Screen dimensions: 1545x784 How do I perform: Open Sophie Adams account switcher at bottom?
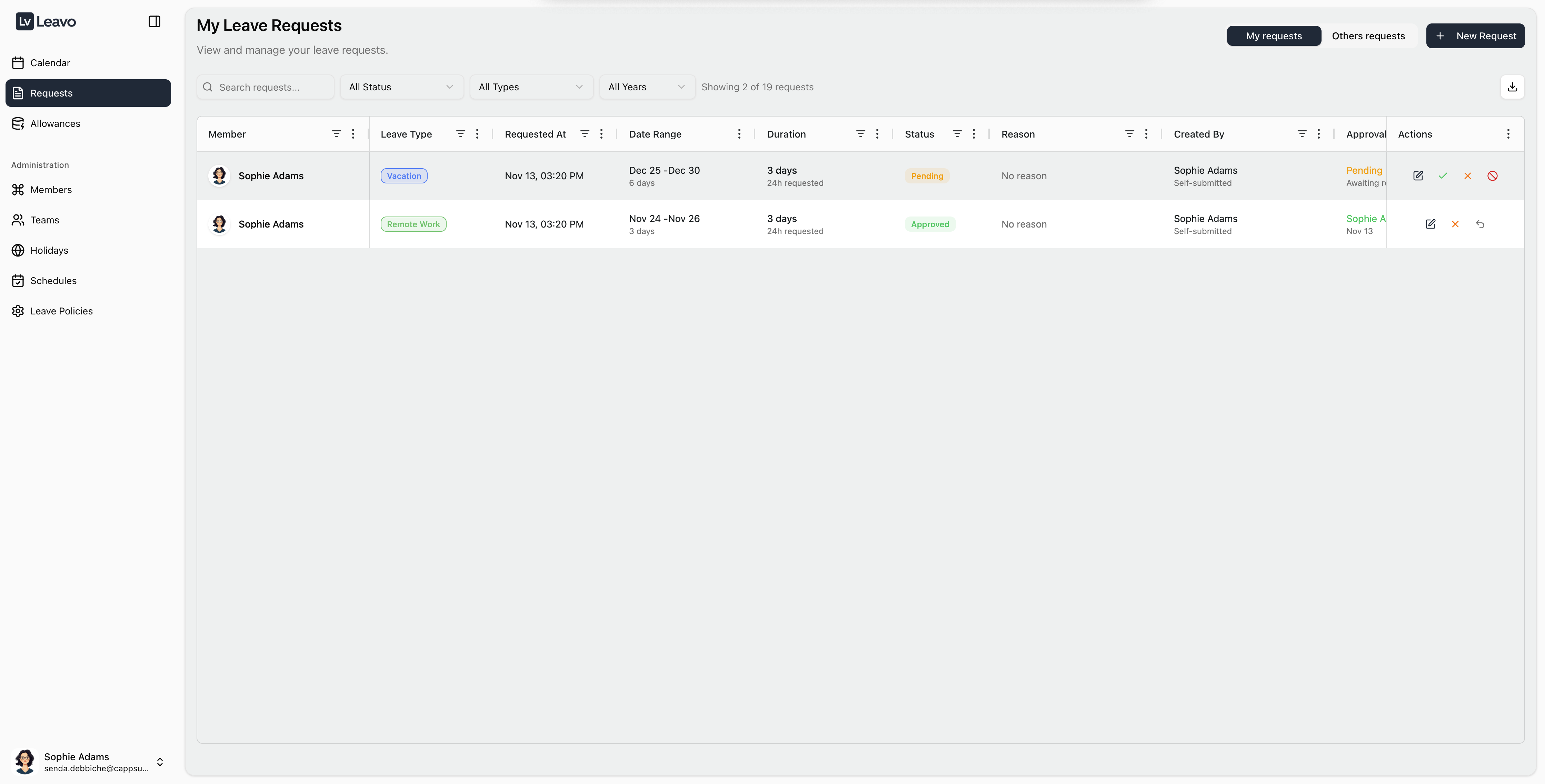point(88,762)
